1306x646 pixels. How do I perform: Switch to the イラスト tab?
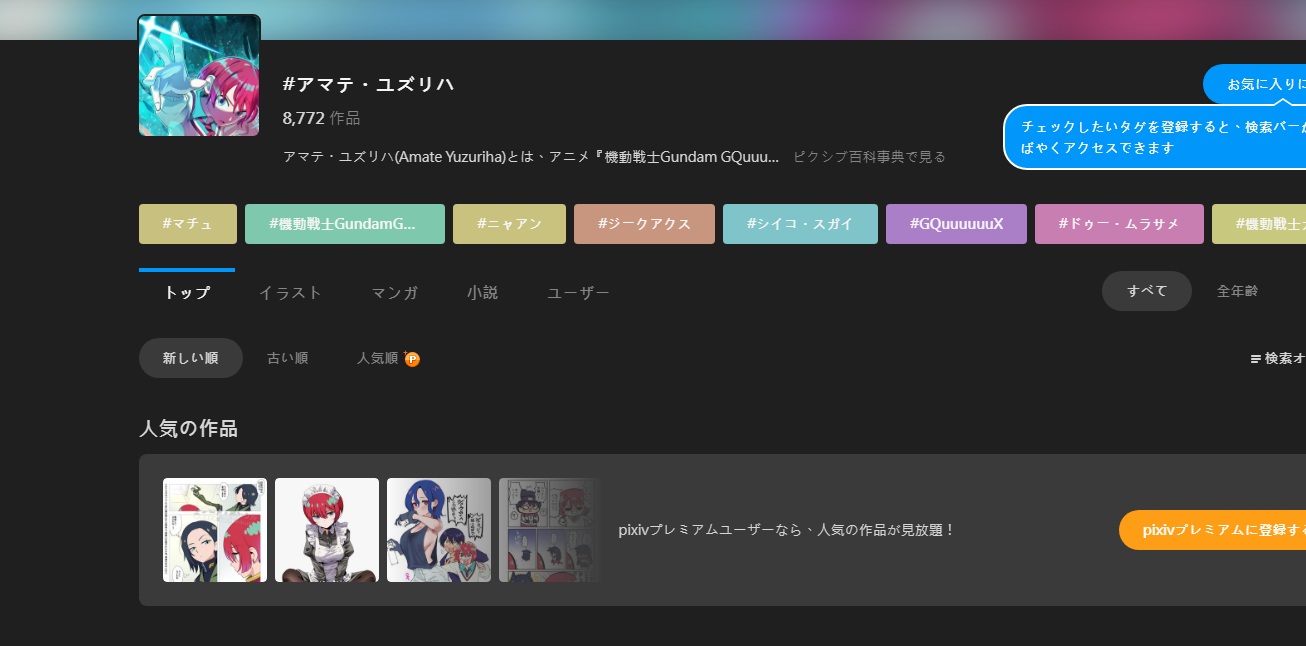(290, 292)
